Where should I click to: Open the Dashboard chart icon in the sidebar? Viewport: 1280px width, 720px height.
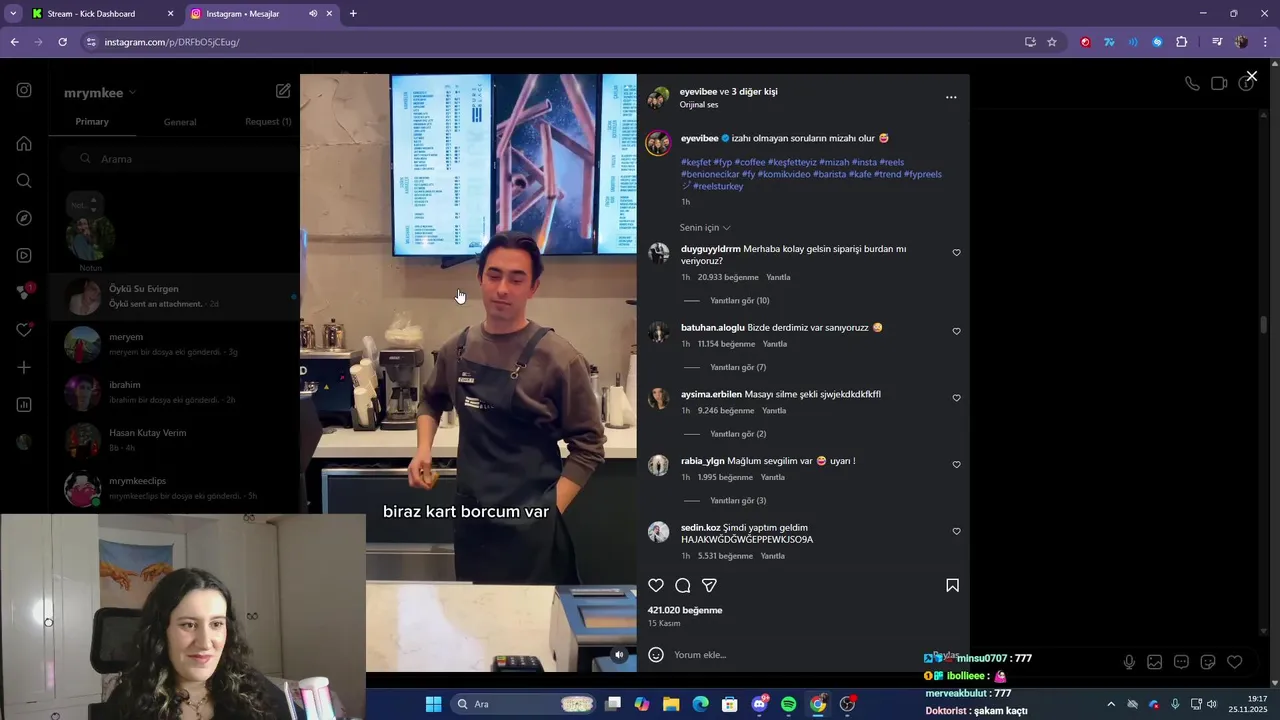click(24, 405)
